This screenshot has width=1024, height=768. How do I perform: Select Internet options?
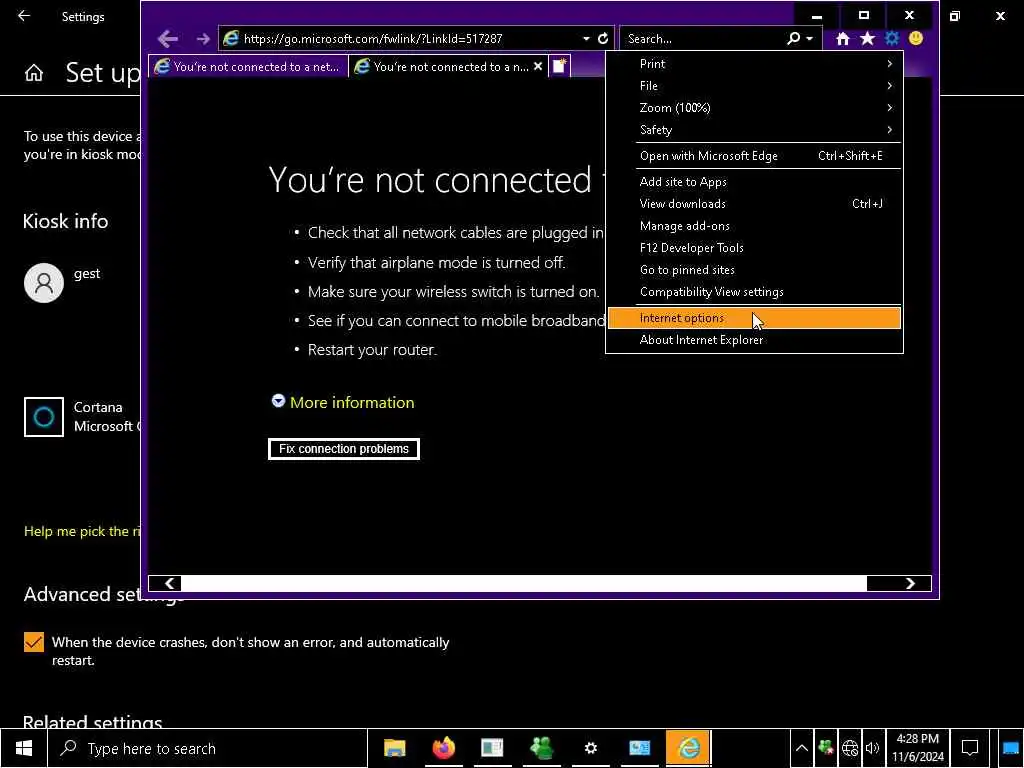click(754, 318)
